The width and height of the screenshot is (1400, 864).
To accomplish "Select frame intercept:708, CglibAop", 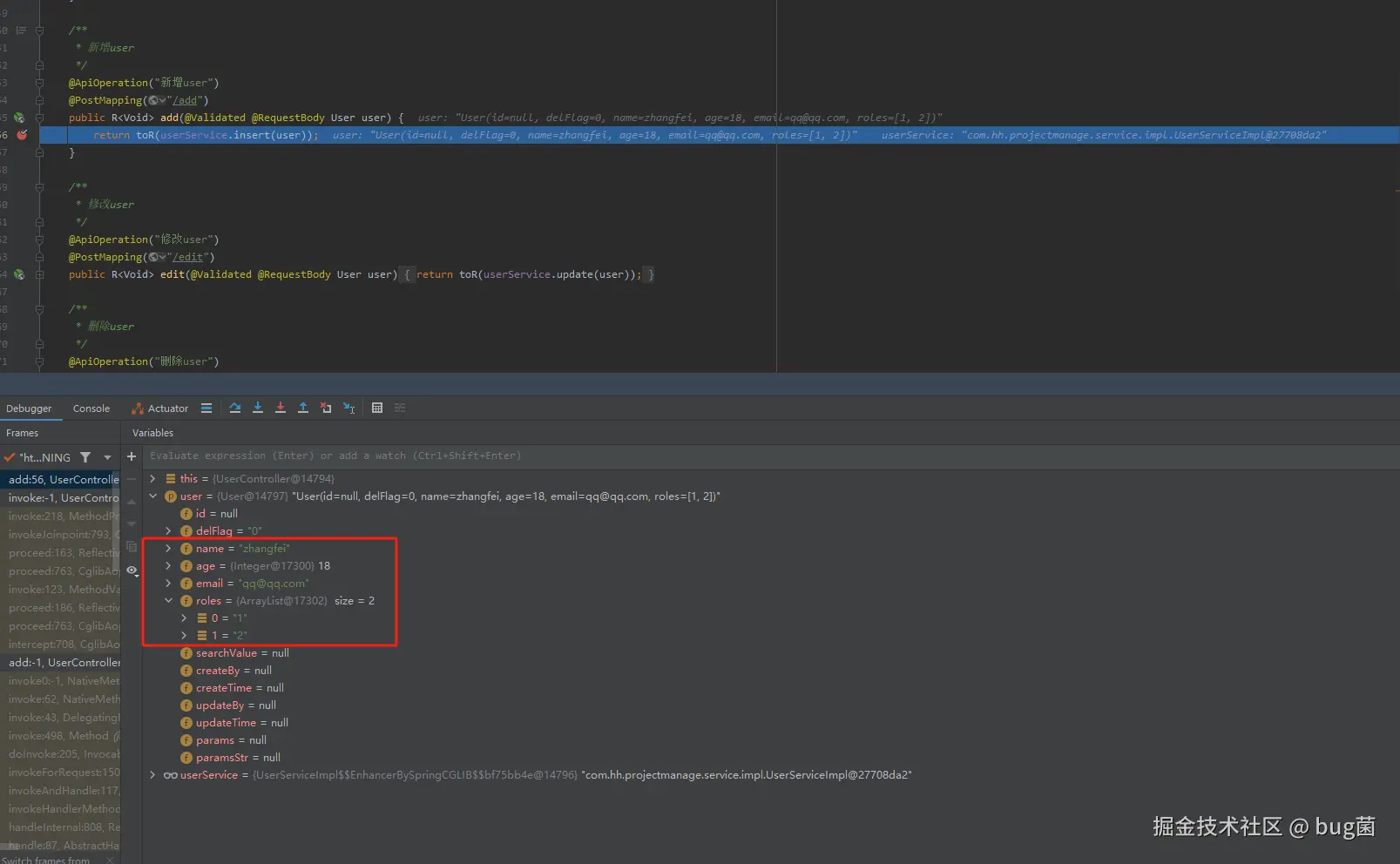I will click(60, 645).
